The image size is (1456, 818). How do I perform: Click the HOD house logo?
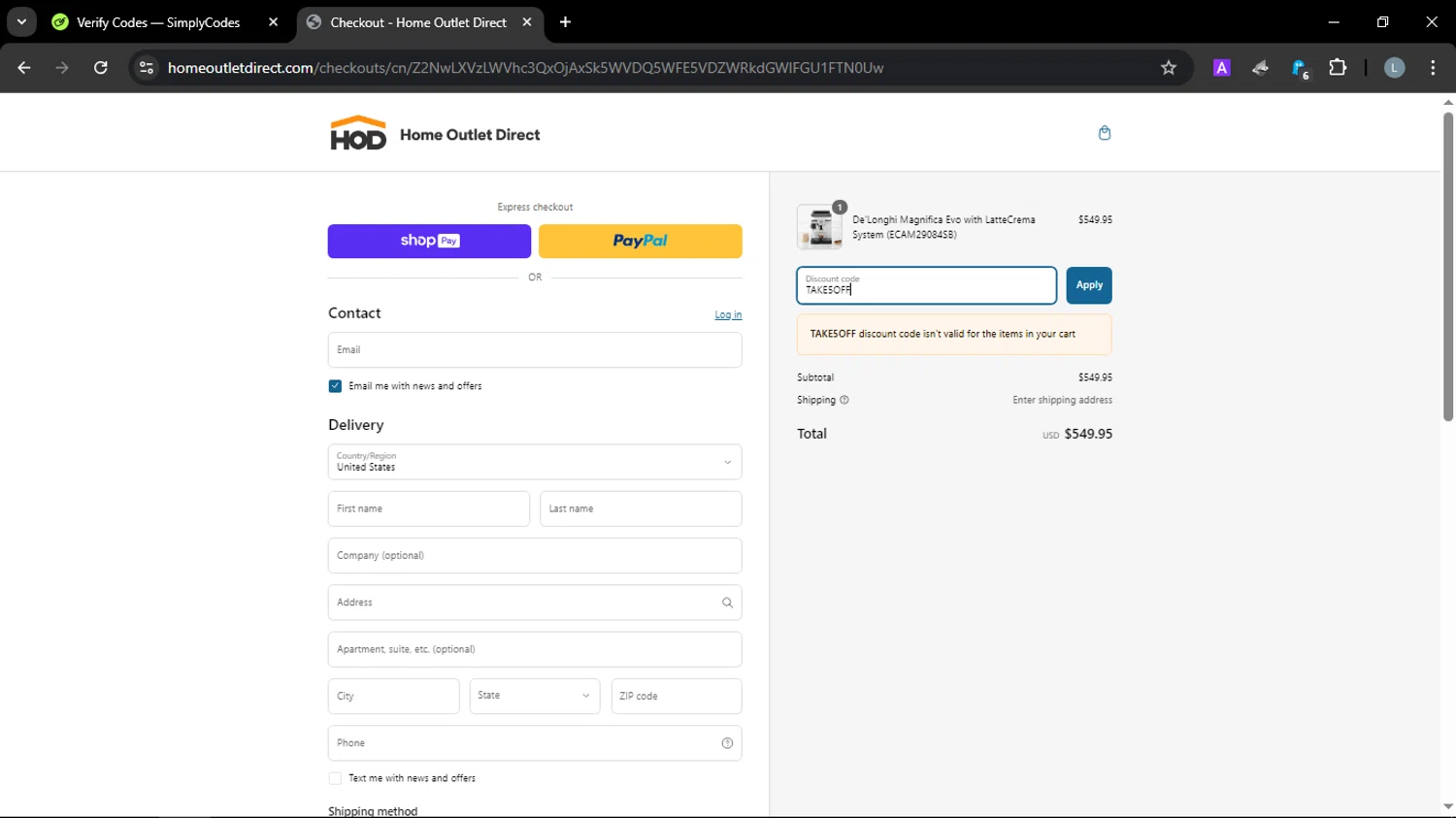[358, 134]
